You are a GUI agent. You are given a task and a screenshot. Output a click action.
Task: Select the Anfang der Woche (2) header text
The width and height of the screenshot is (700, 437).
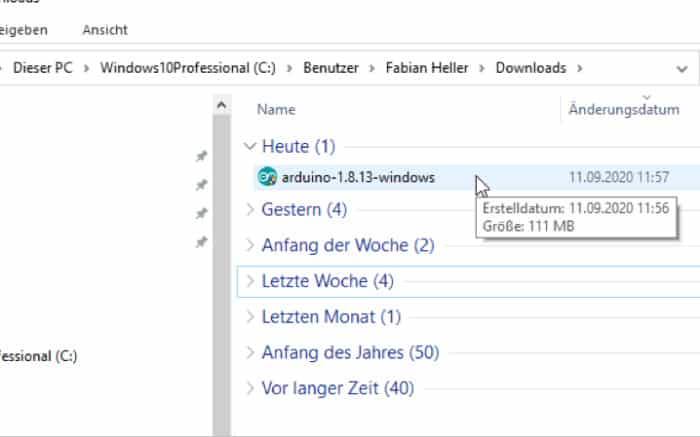(x=348, y=245)
